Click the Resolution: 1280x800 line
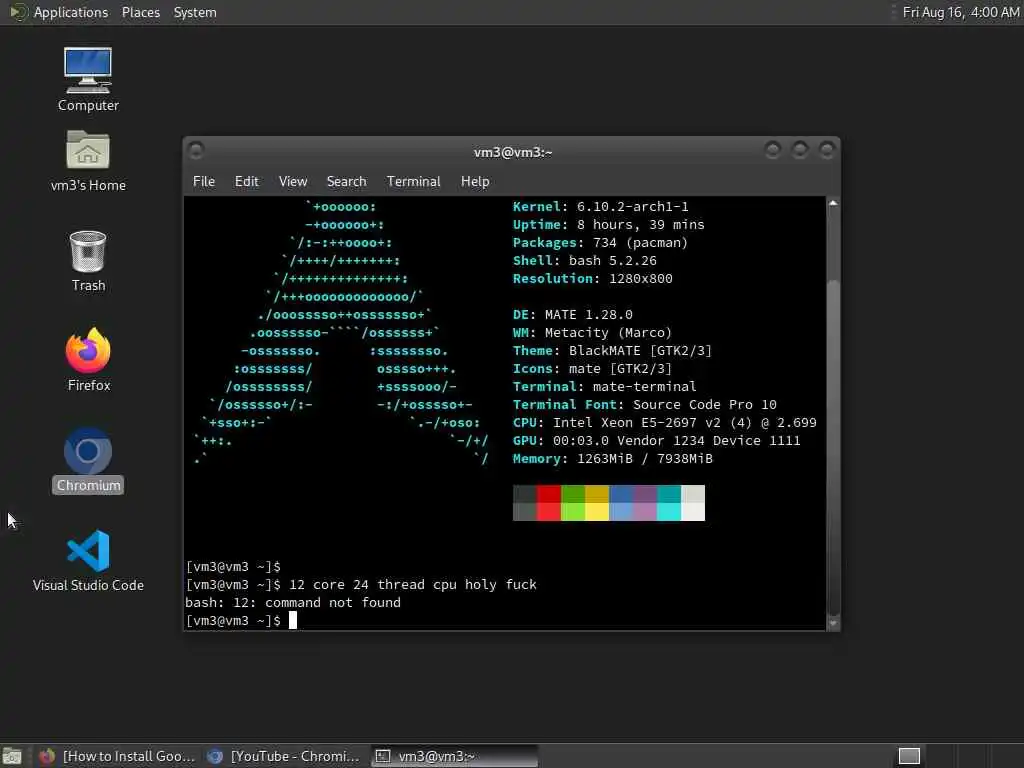Viewport: 1024px width, 768px height. click(592, 278)
